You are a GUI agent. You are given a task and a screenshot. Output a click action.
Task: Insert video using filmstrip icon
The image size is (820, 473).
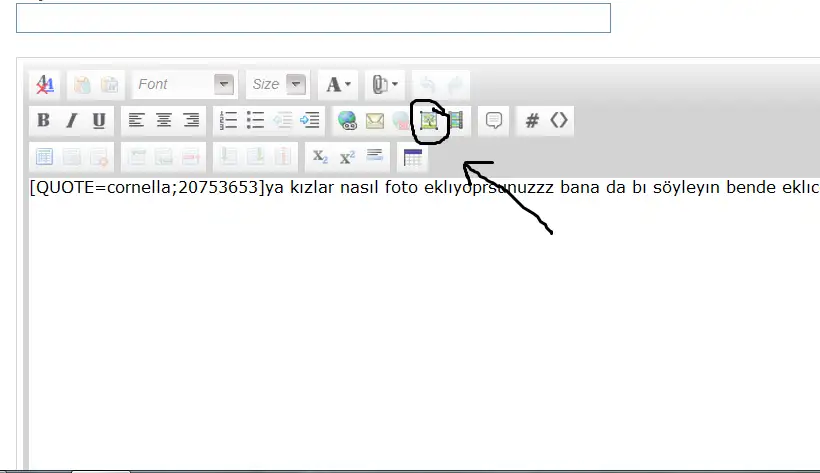click(x=456, y=121)
